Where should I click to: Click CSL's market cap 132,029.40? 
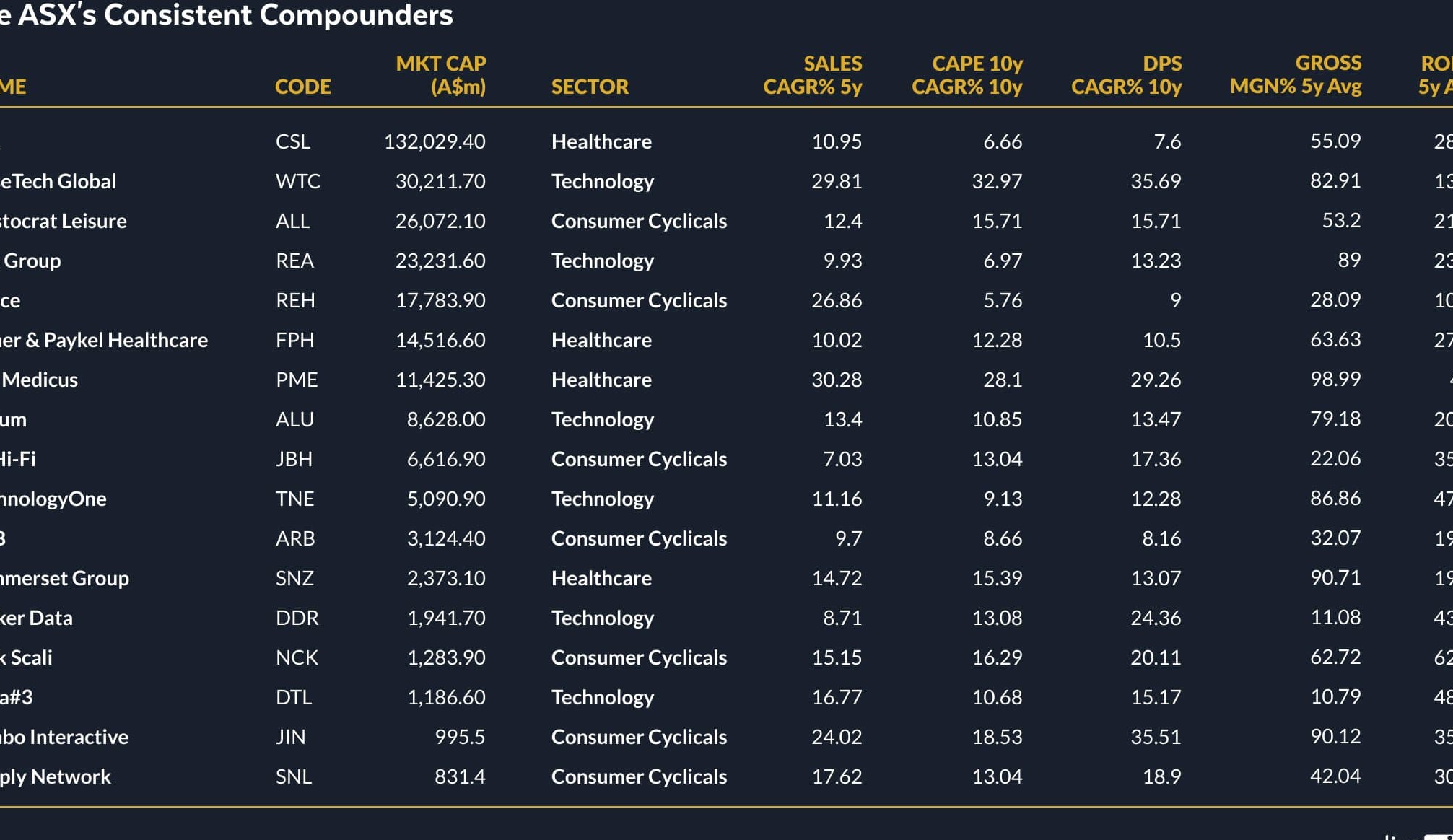pyautogui.click(x=435, y=141)
